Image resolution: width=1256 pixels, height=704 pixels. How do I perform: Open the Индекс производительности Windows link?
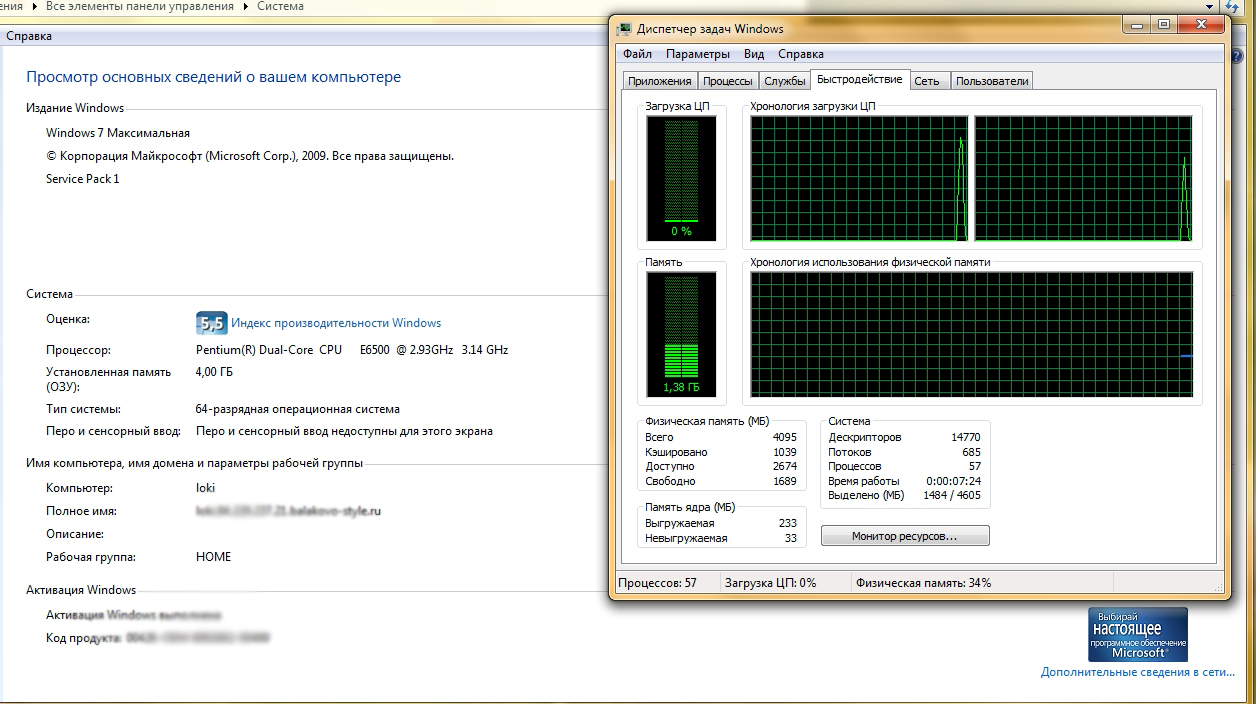pos(336,323)
